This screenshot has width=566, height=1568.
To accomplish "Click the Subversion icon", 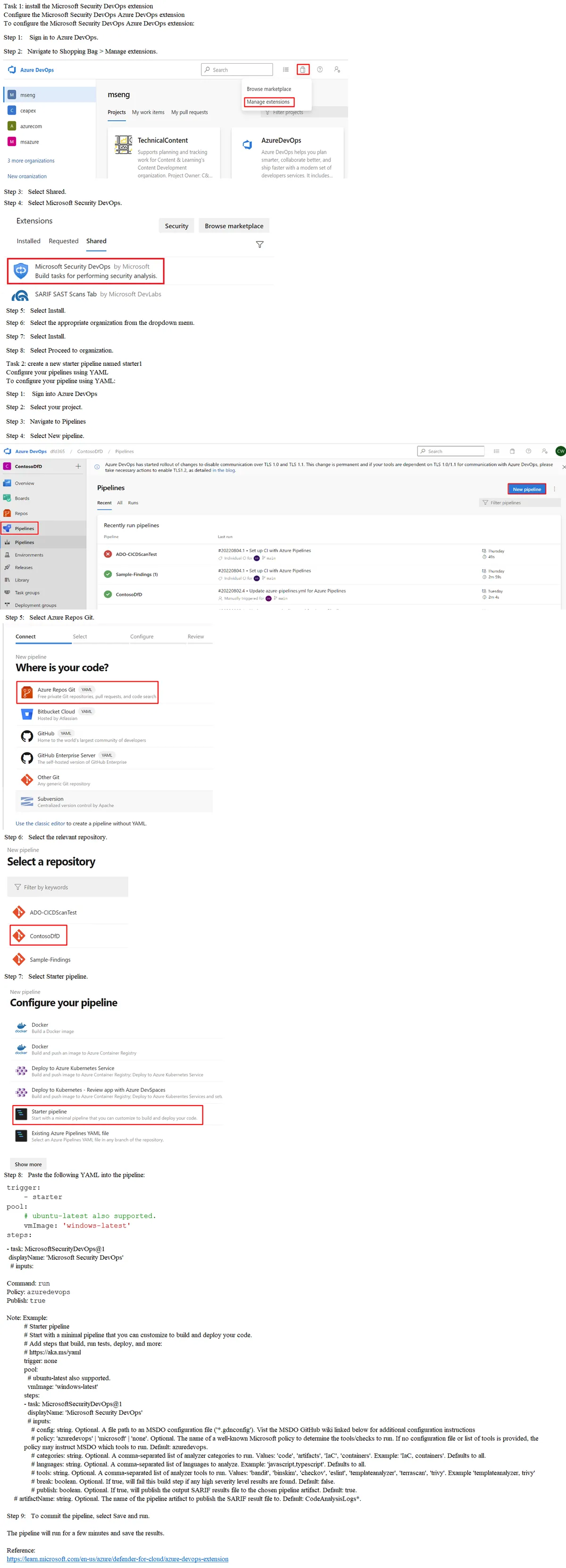I will tap(27, 801).
